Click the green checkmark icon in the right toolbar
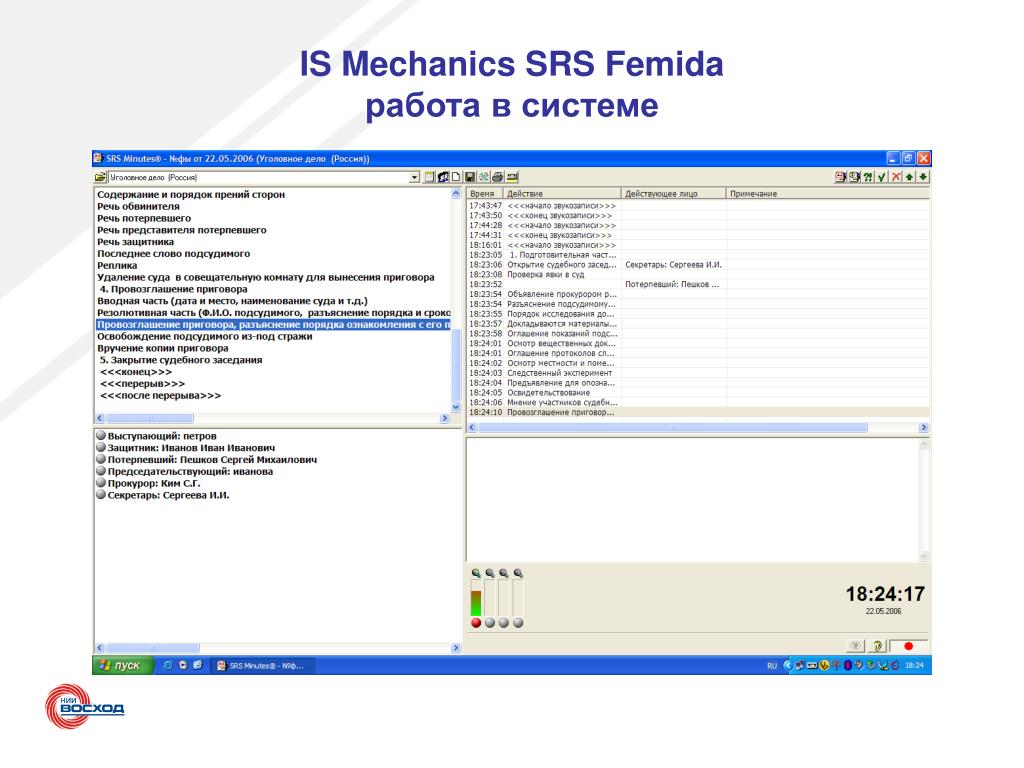The image size is (1024, 768). (882, 177)
